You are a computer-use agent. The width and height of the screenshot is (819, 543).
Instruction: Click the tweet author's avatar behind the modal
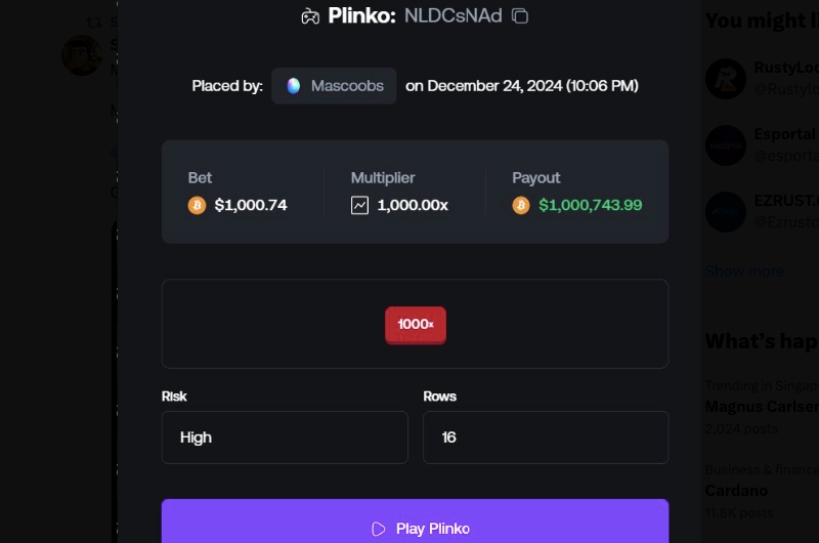tap(82, 55)
